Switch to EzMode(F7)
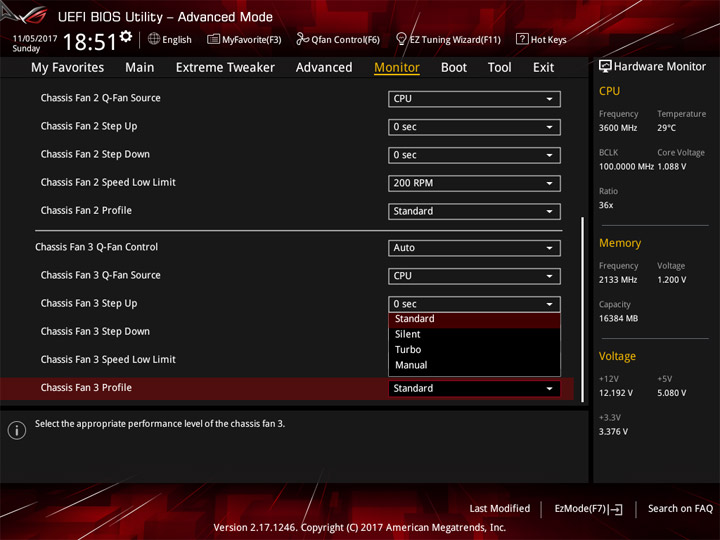The height and width of the screenshot is (540, 720). pyautogui.click(x=588, y=508)
